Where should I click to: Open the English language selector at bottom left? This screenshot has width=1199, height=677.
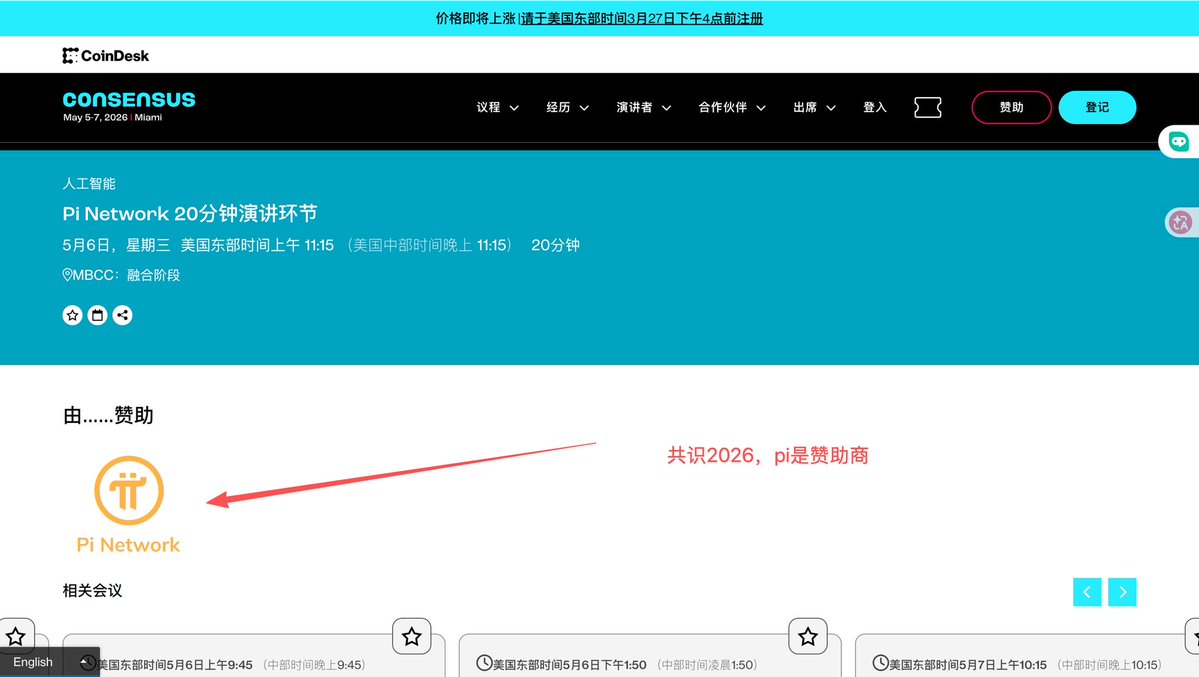pyautogui.click(x=32, y=662)
